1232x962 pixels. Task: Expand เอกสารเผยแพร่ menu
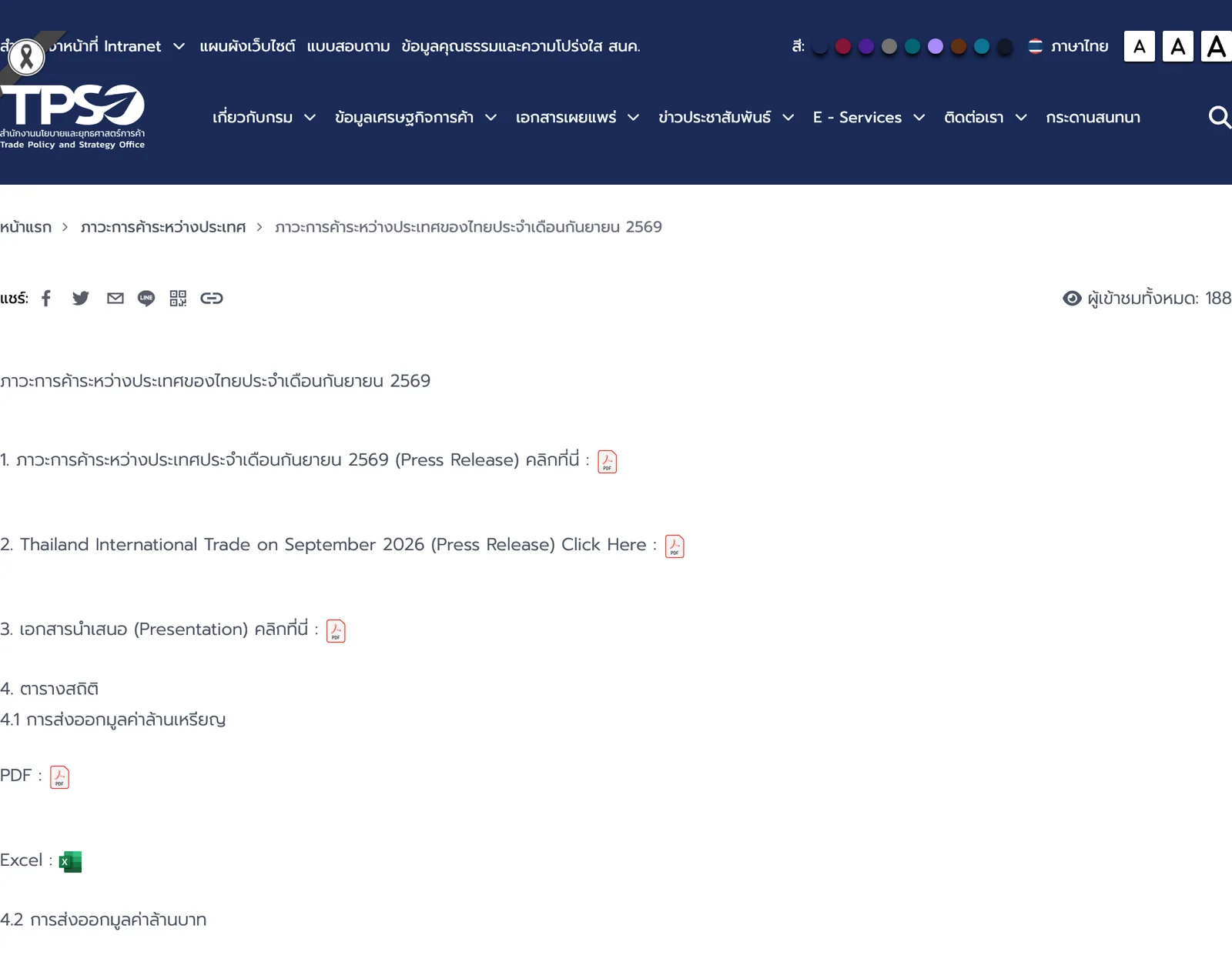pos(577,117)
